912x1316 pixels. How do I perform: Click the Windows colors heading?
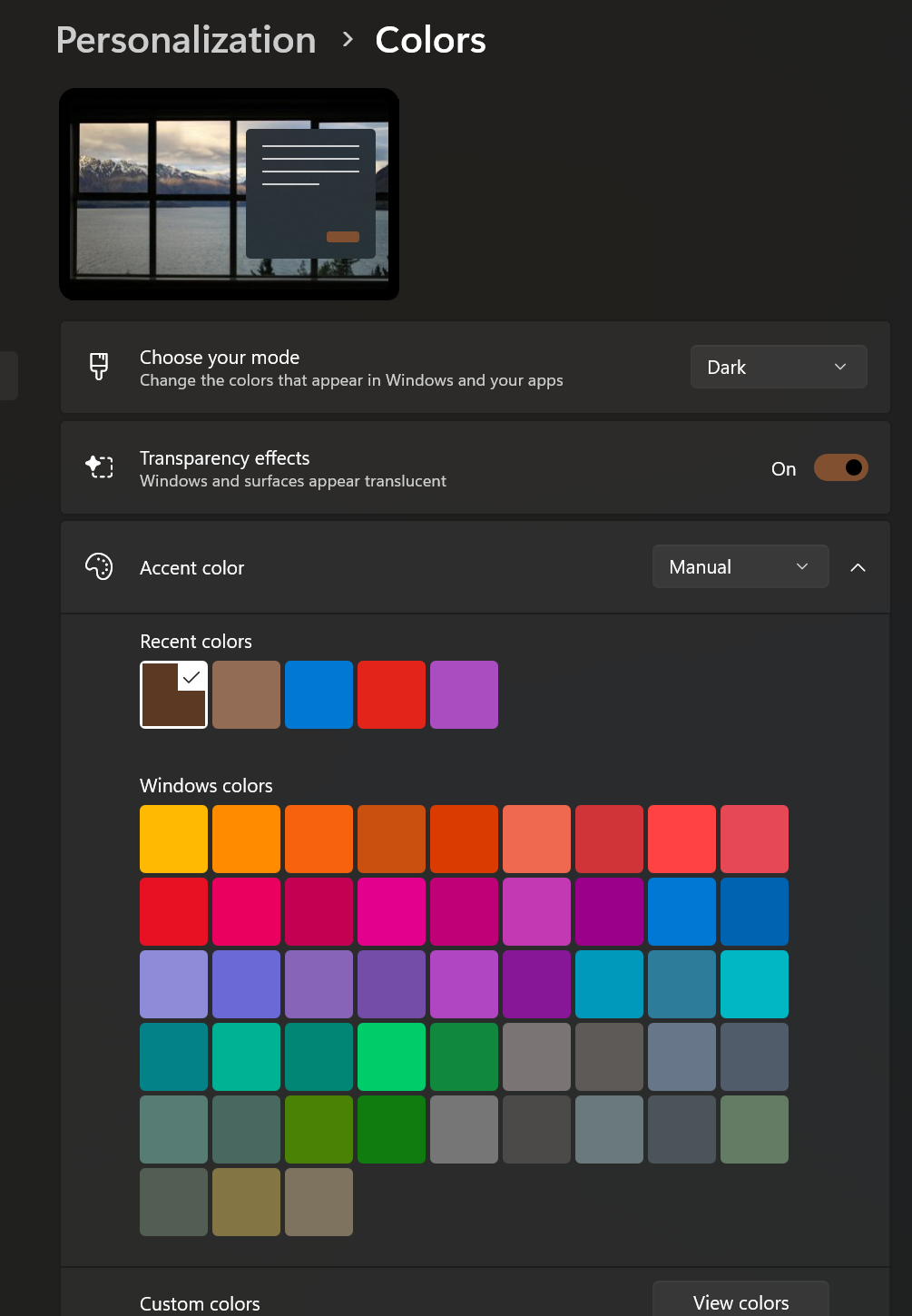coord(206,786)
